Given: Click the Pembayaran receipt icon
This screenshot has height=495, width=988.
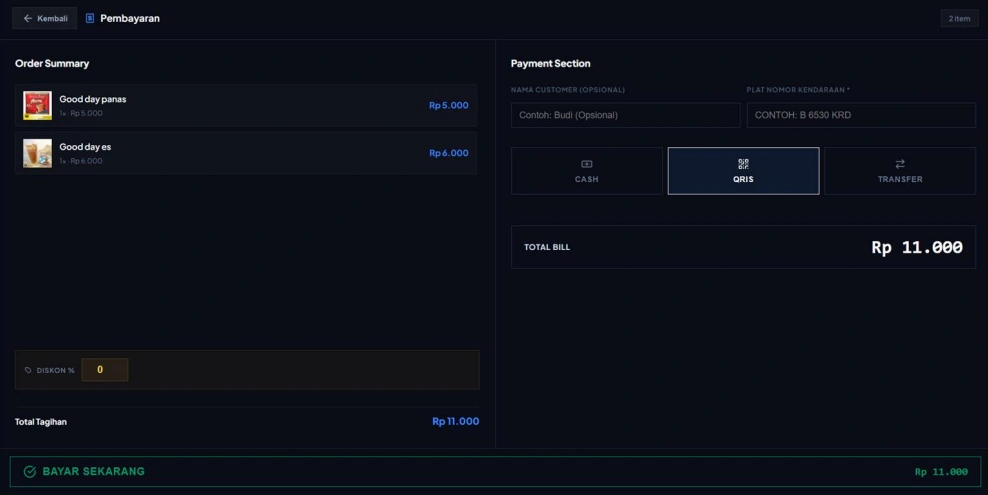Looking at the screenshot, I should pyautogui.click(x=89, y=18).
